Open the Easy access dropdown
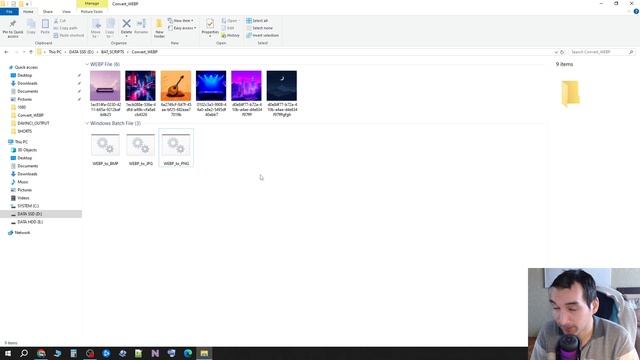The width and height of the screenshot is (640, 360). (182, 28)
